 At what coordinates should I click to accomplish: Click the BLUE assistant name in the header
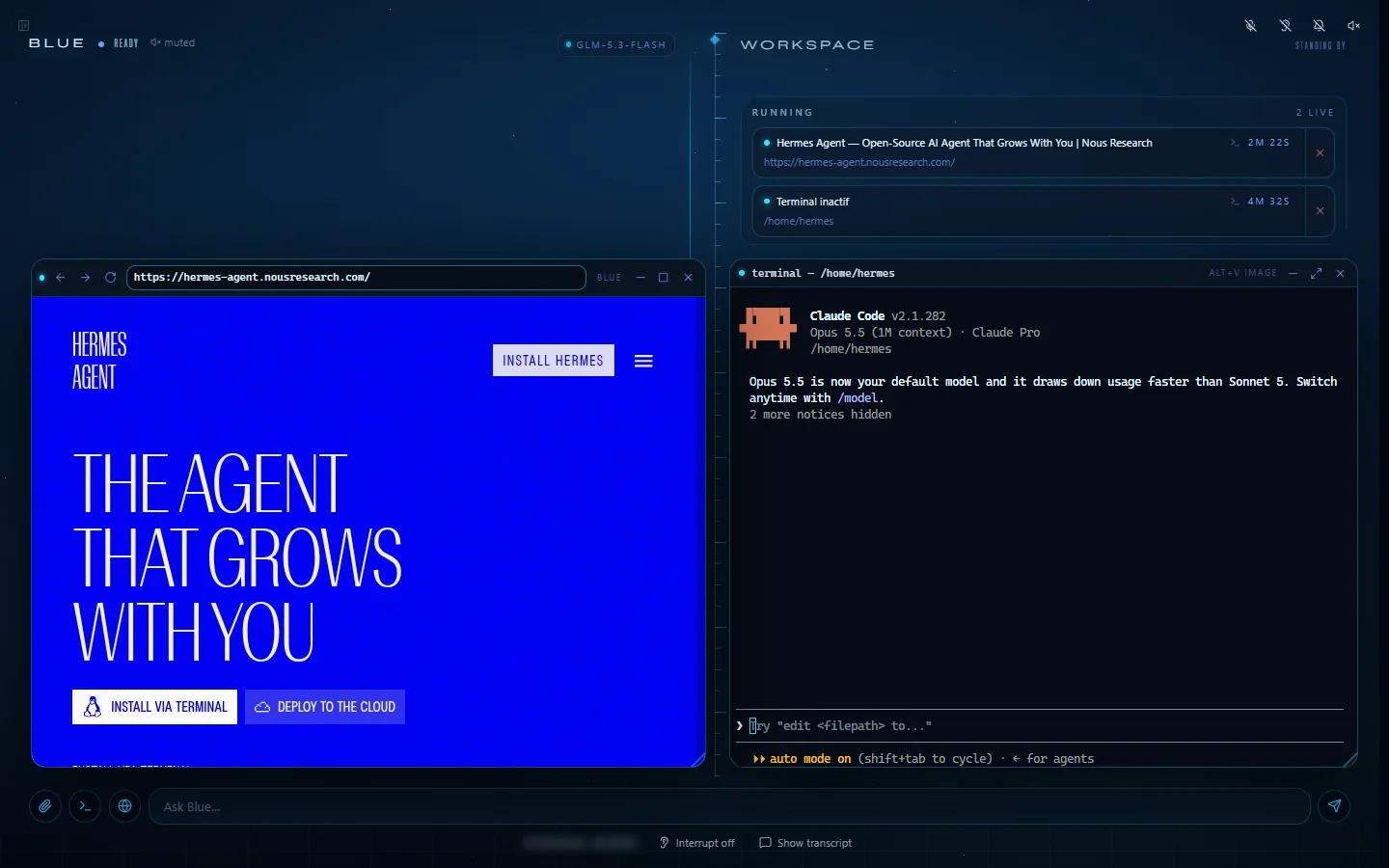click(57, 43)
